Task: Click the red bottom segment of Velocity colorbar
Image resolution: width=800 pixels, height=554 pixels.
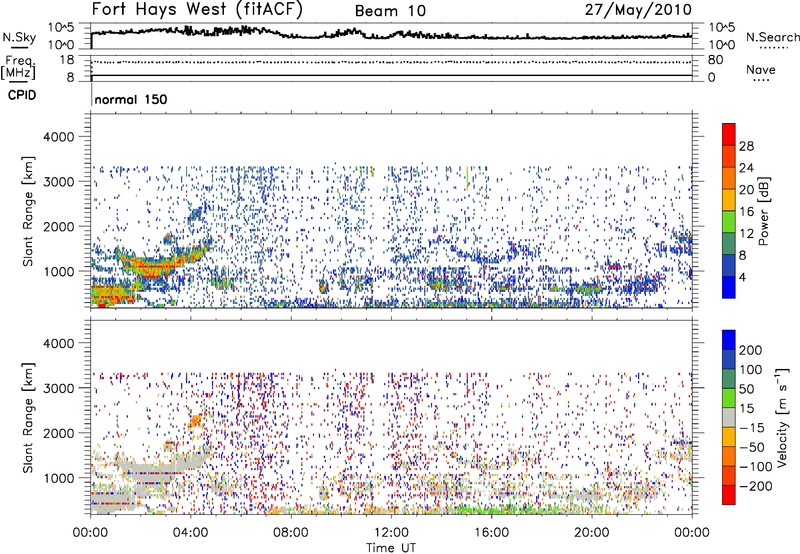Action: 729,495
